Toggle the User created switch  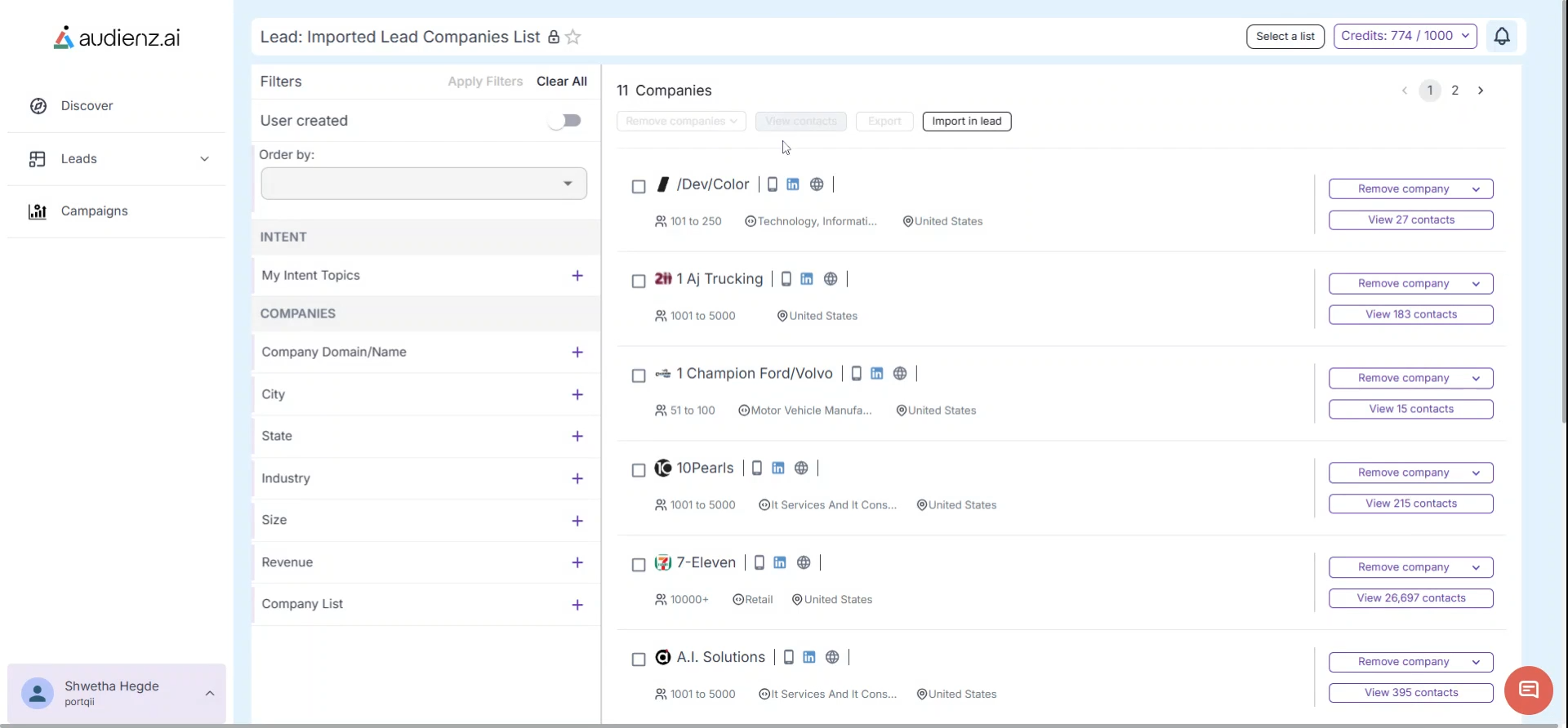pyautogui.click(x=565, y=121)
